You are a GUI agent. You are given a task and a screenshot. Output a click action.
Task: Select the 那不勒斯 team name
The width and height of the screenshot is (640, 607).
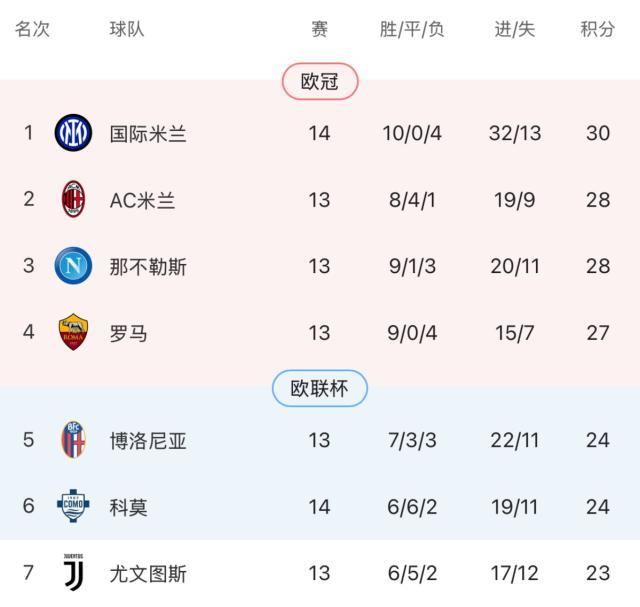coord(148,267)
